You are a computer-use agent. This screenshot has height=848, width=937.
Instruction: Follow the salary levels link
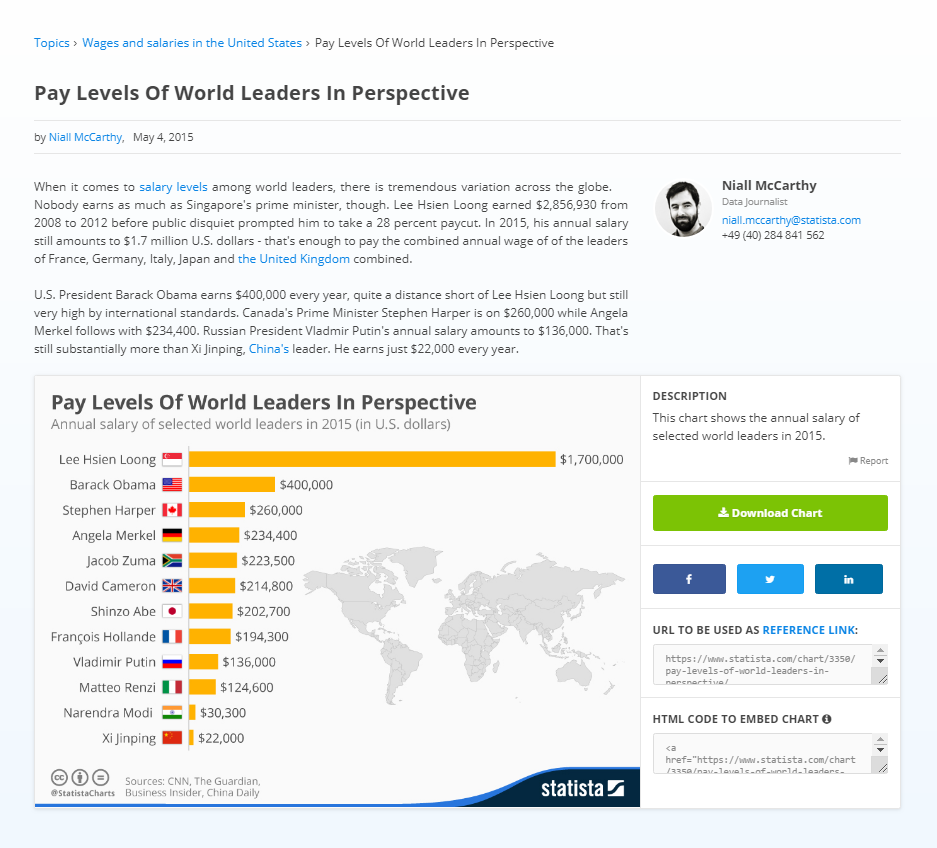click(x=173, y=187)
